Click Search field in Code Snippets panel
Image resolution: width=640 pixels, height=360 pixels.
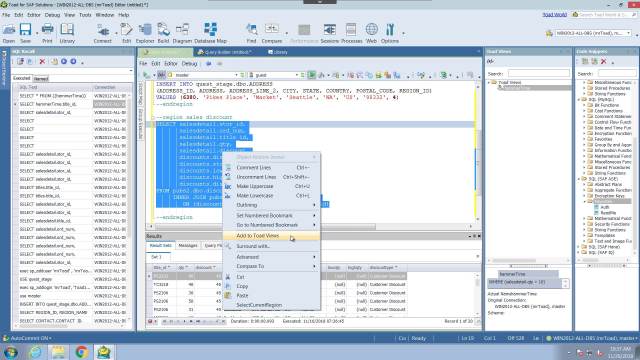[617, 74]
